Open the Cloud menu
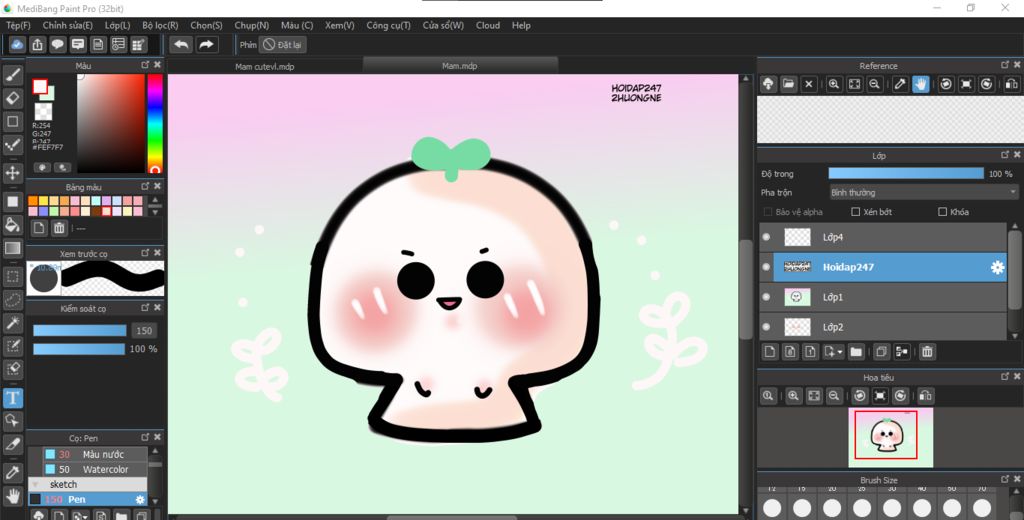The image size is (1024, 520). pyautogui.click(x=488, y=25)
